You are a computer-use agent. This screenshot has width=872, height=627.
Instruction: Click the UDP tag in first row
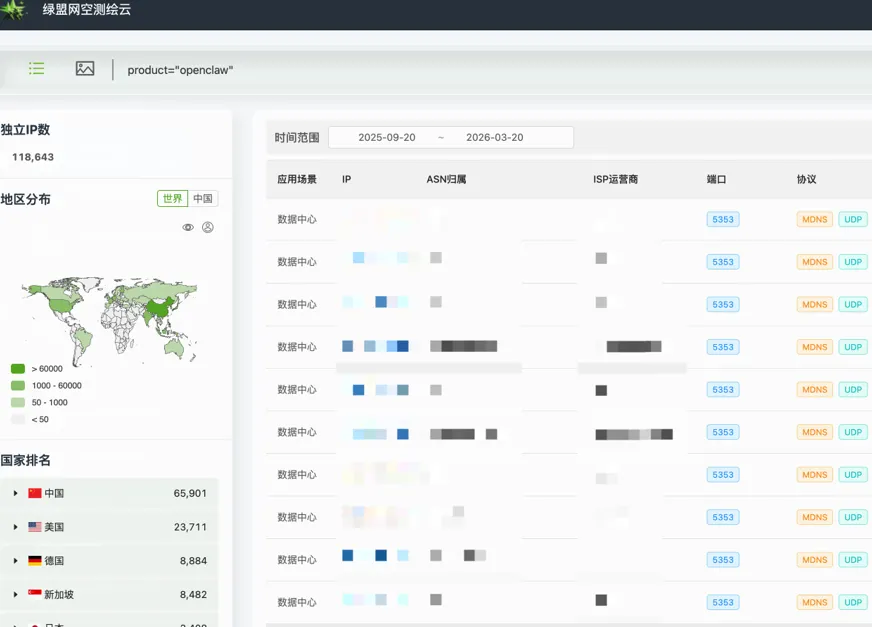(x=853, y=219)
